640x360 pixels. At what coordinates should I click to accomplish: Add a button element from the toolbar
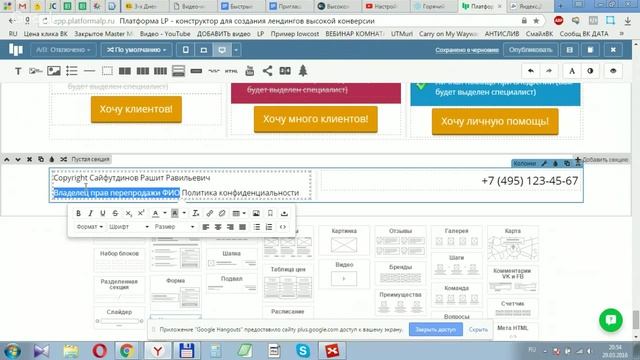196,71
